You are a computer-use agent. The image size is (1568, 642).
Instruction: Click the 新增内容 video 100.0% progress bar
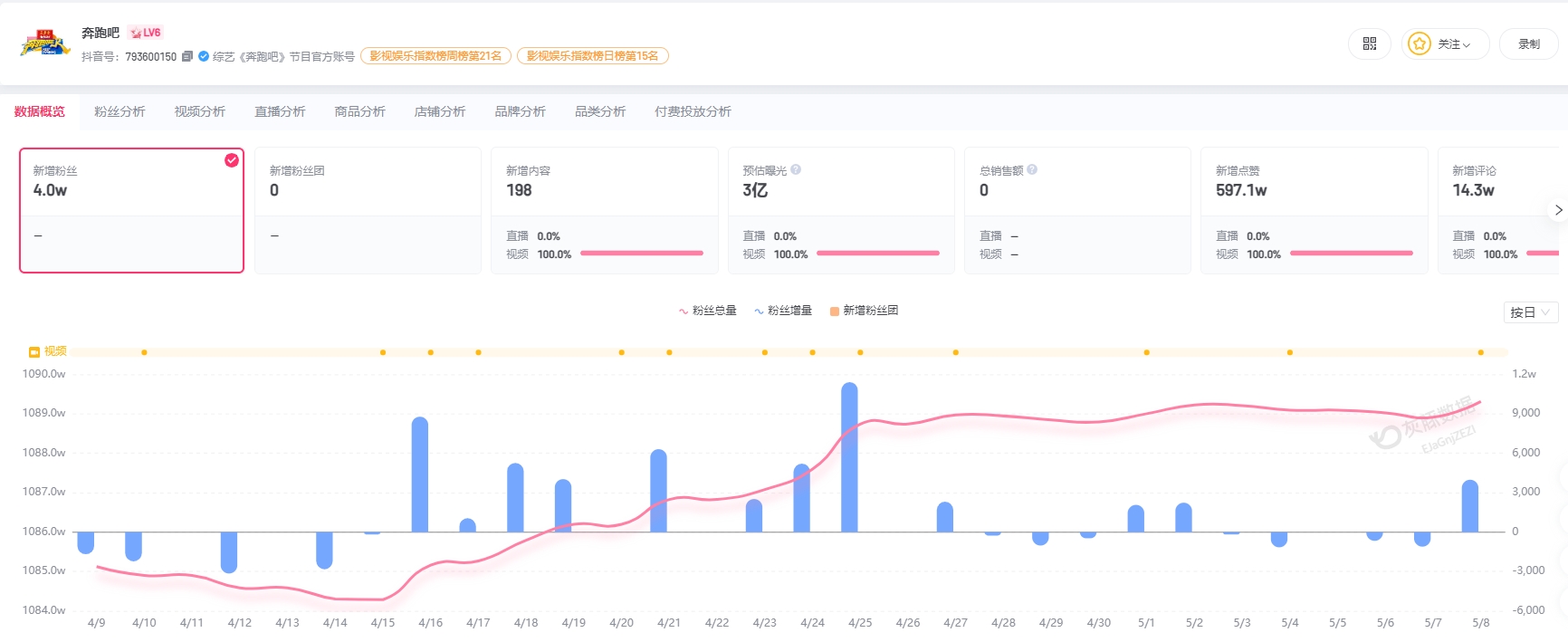642,254
